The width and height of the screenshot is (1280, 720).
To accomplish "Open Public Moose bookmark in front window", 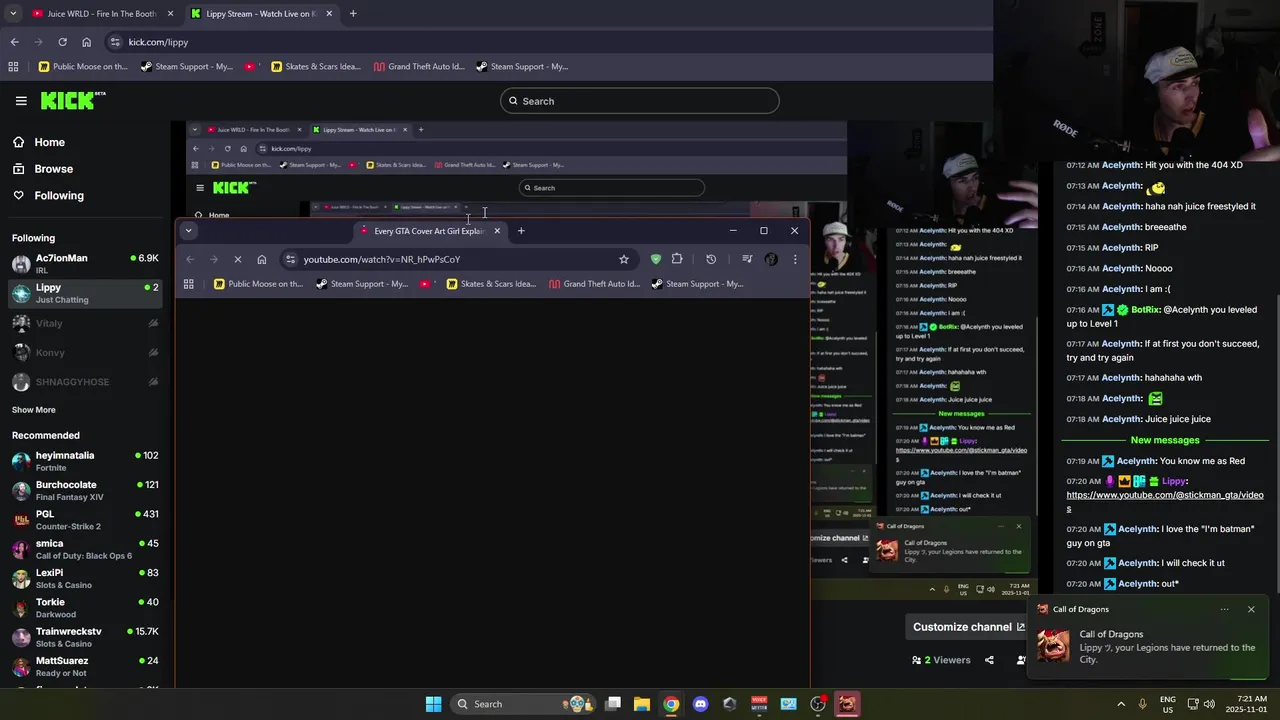I will tap(258, 284).
